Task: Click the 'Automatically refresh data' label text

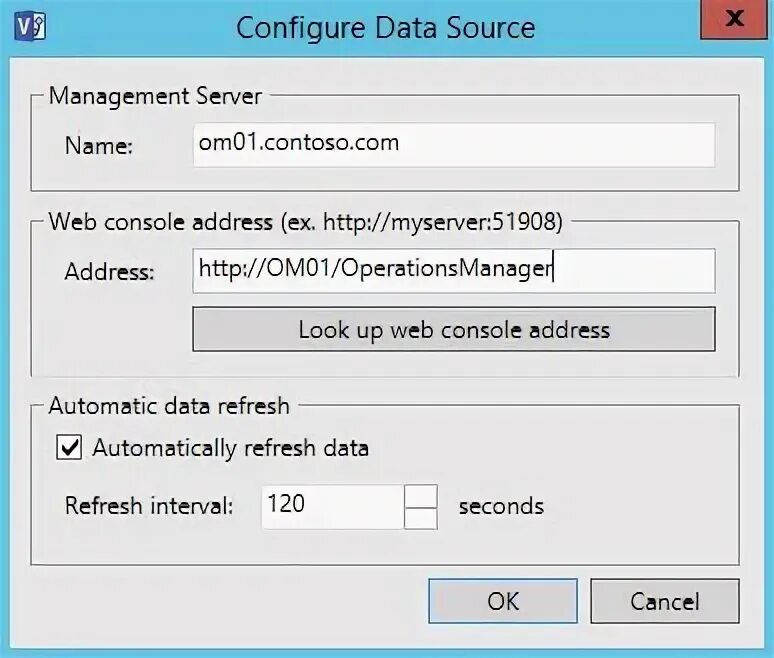Action: [230, 448]
